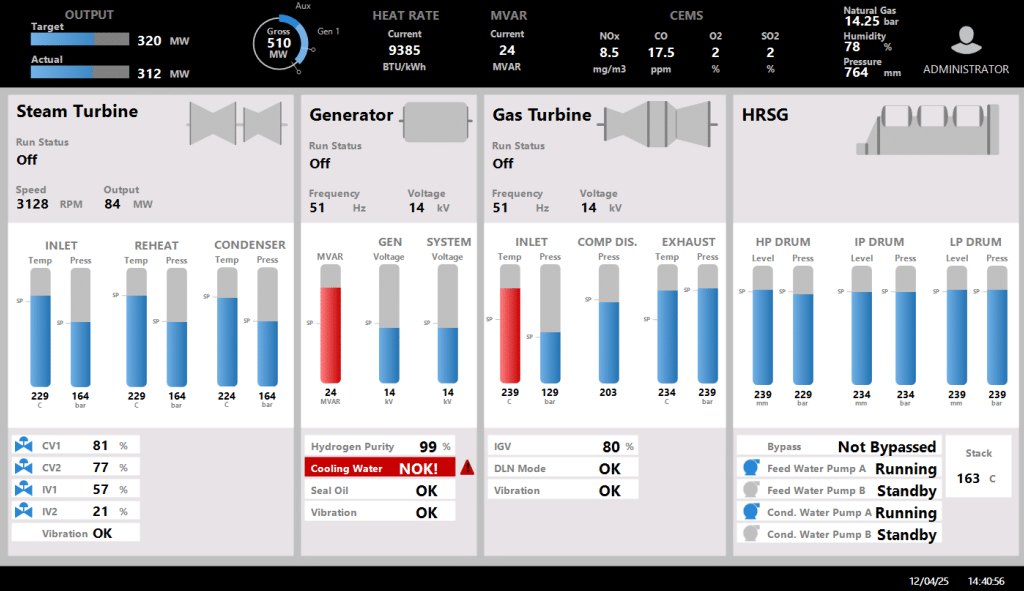The width and height of the screenshot is (1024, 591).
Task: Click the Stack temperature box
Action: point(978,467)
